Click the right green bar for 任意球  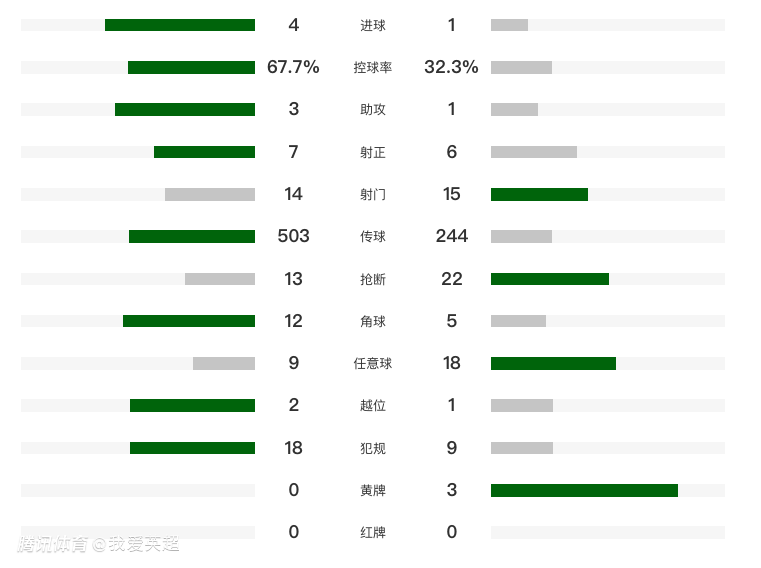pos(553,364)
